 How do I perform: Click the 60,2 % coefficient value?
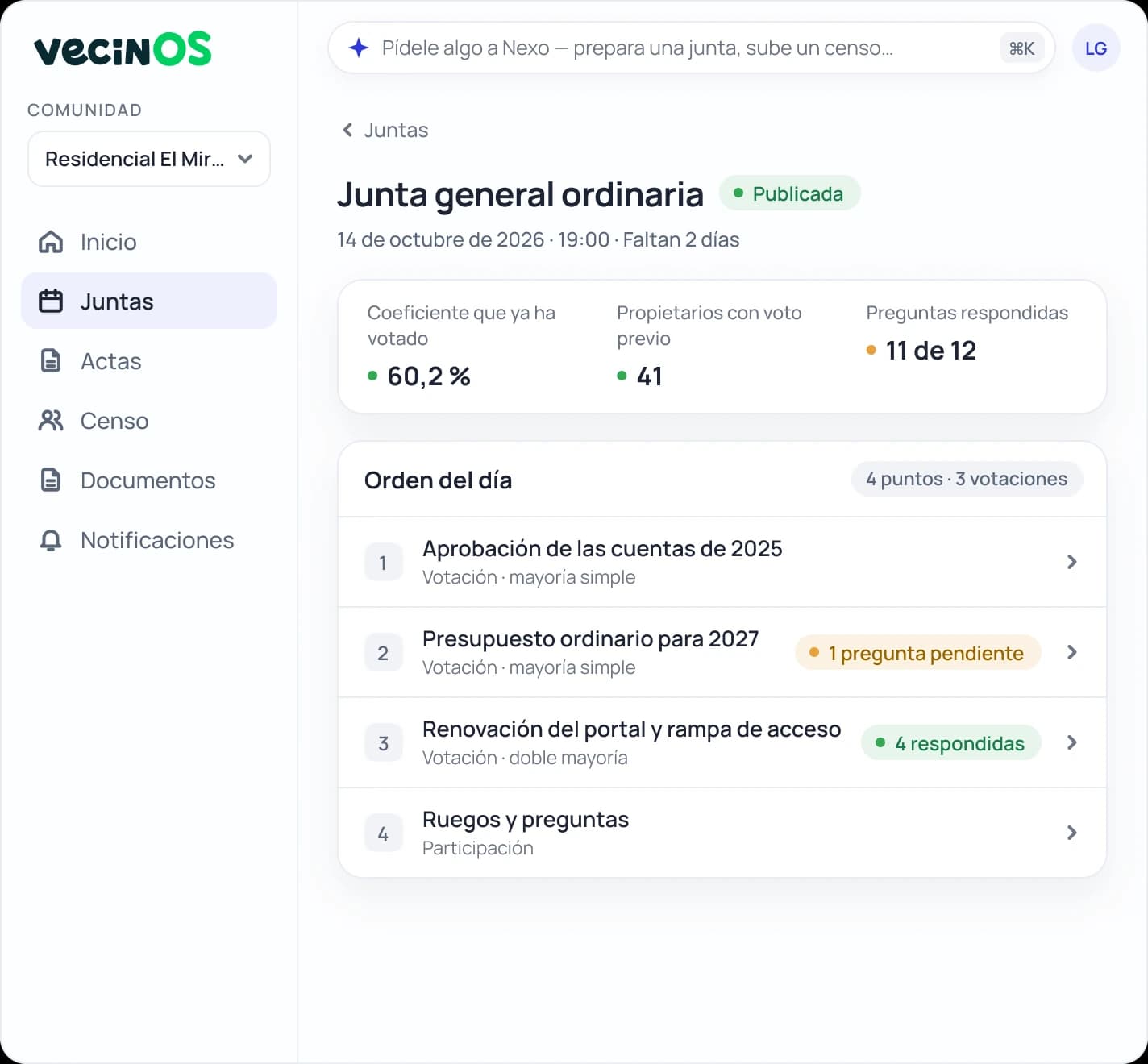point(429,376)
